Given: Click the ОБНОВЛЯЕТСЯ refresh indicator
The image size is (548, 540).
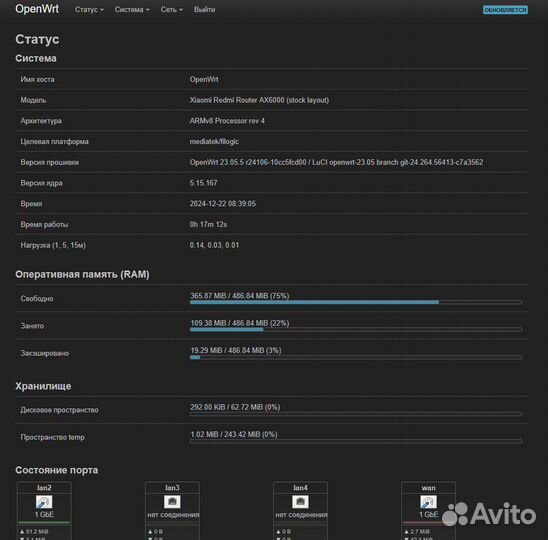Looking at the screenshot, I should click(x=505, y=10).
